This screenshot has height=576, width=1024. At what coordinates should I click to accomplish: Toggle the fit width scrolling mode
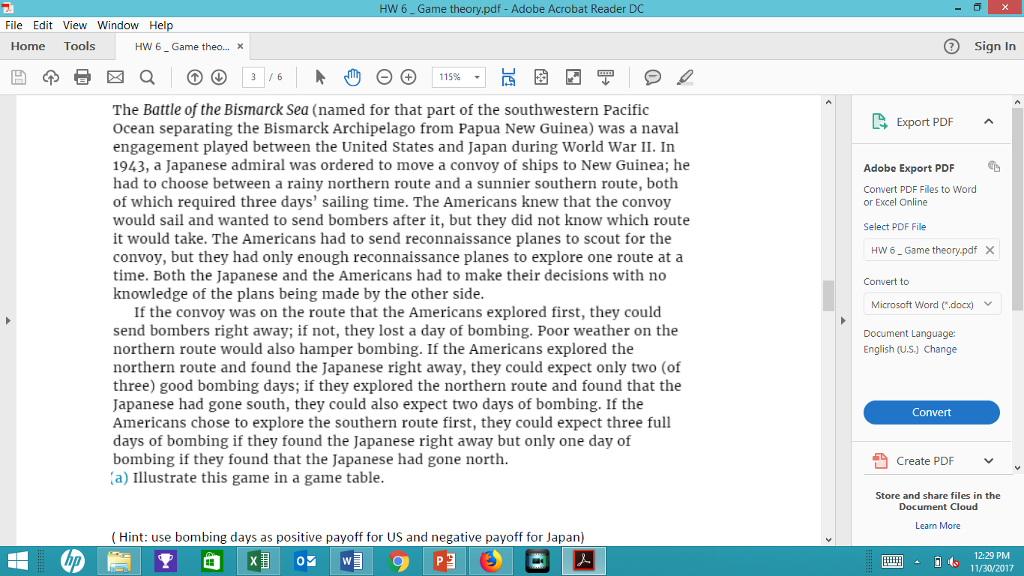pos(508,77)
